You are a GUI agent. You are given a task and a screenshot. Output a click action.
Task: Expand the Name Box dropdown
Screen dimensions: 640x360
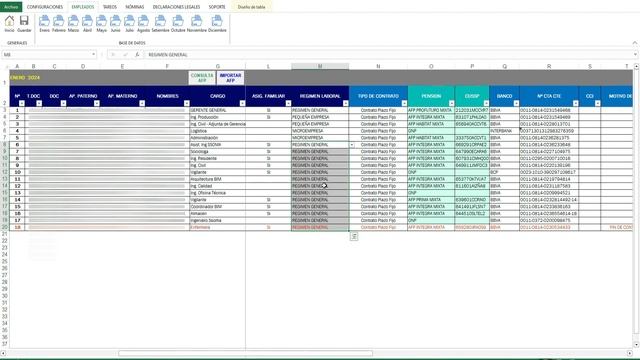(x=93, y=54)
